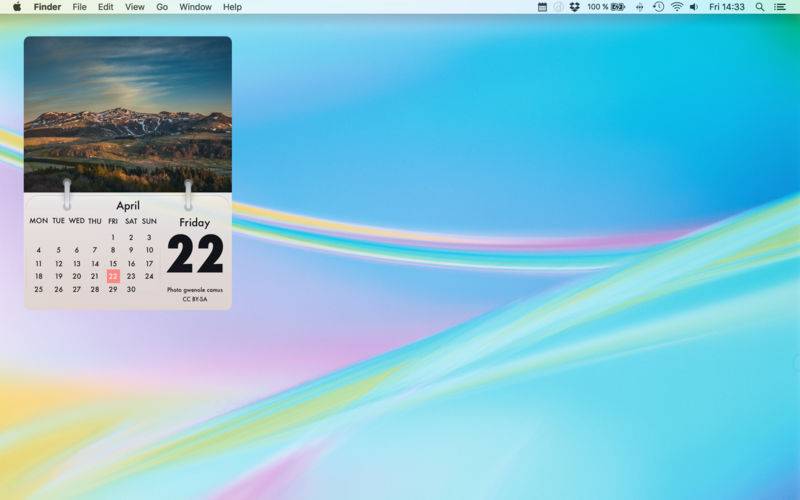Click the April month title
Image resolution: width=800 pixels, height=500 pixels.
pos(128,206)
